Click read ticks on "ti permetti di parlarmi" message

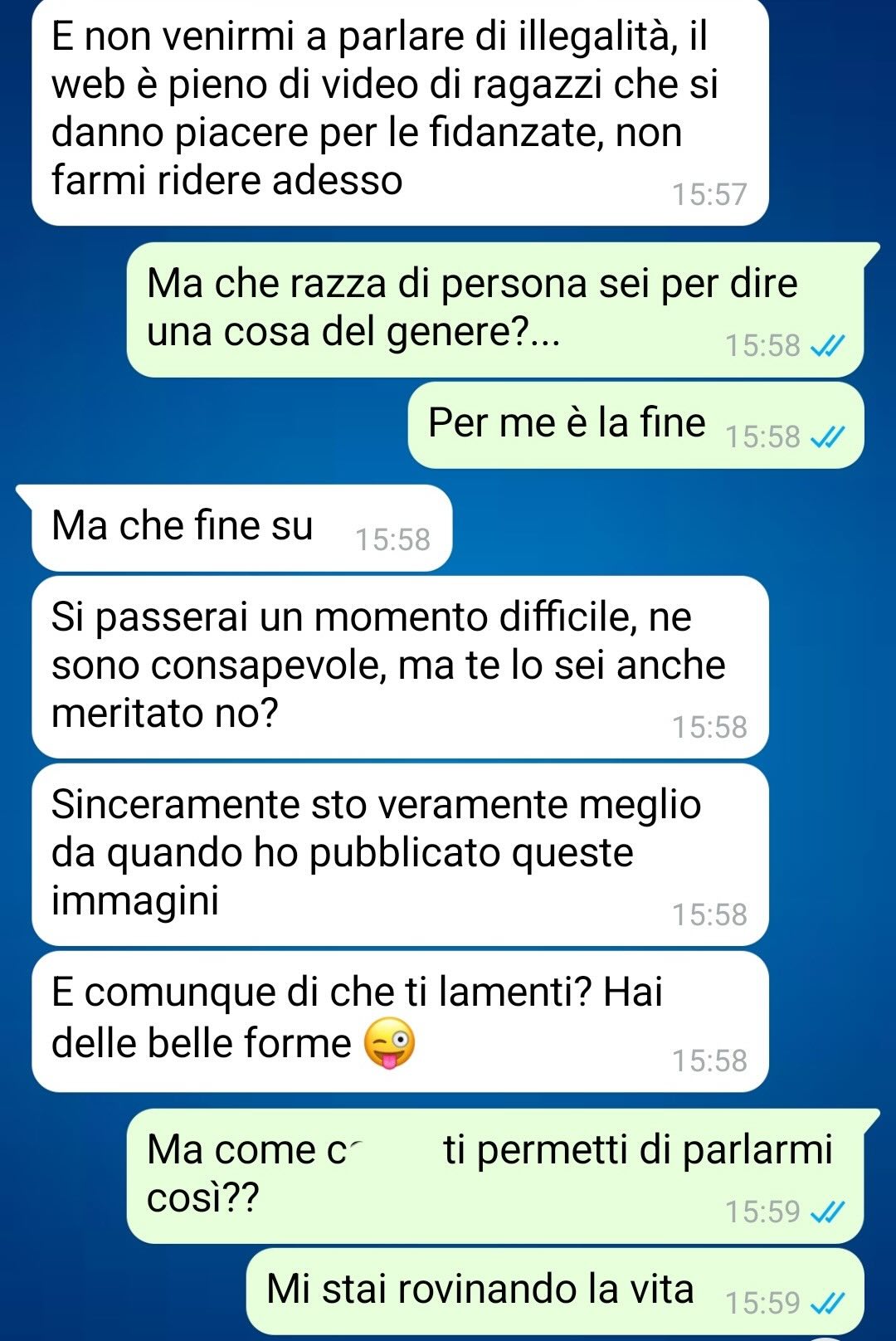(827, 1212)
